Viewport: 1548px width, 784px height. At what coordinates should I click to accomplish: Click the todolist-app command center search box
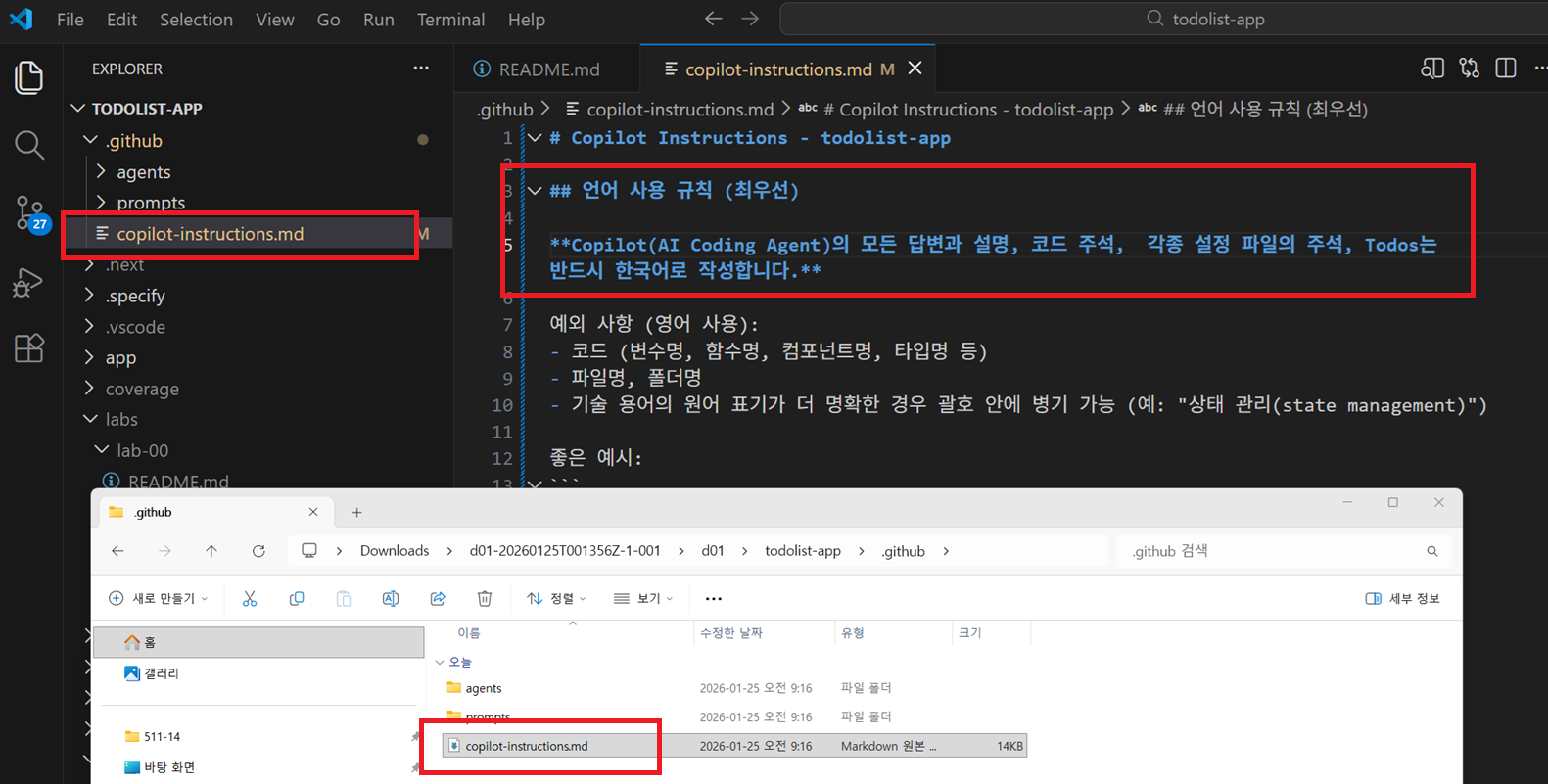pyautogui.click(x=1164, y=20)
